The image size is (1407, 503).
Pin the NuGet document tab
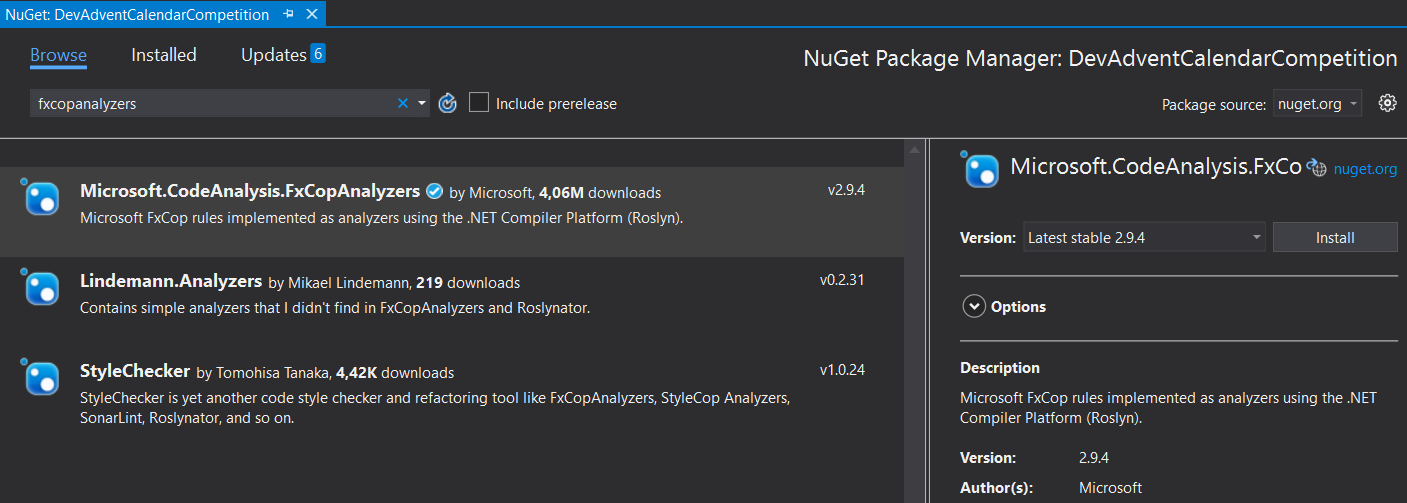tap(289, 14)
